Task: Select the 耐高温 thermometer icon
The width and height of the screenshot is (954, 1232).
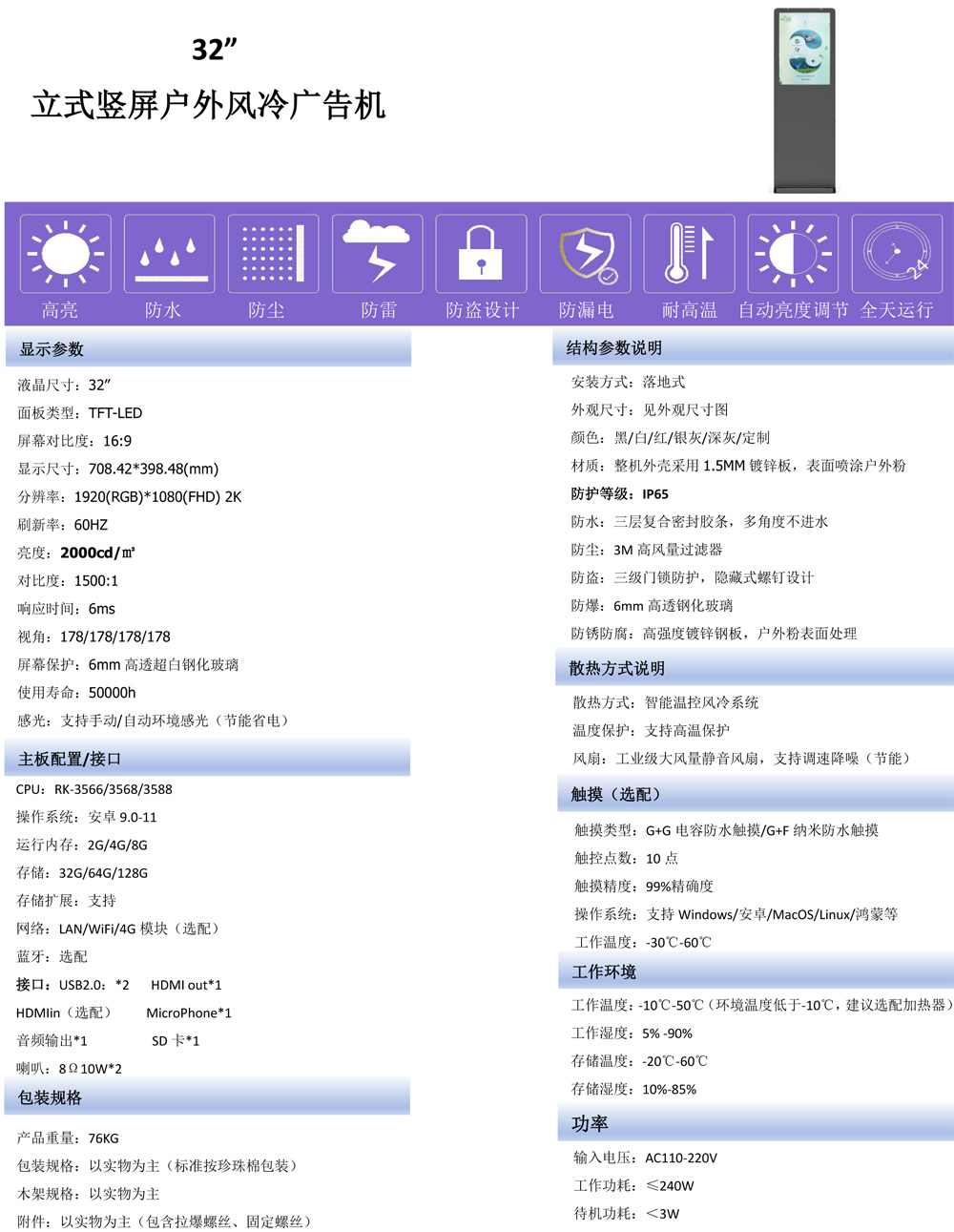Action: 688,253
